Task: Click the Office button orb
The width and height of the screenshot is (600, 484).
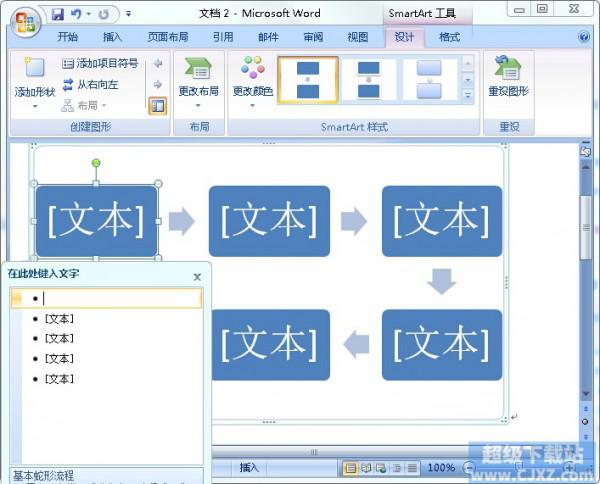Action: 26,21
